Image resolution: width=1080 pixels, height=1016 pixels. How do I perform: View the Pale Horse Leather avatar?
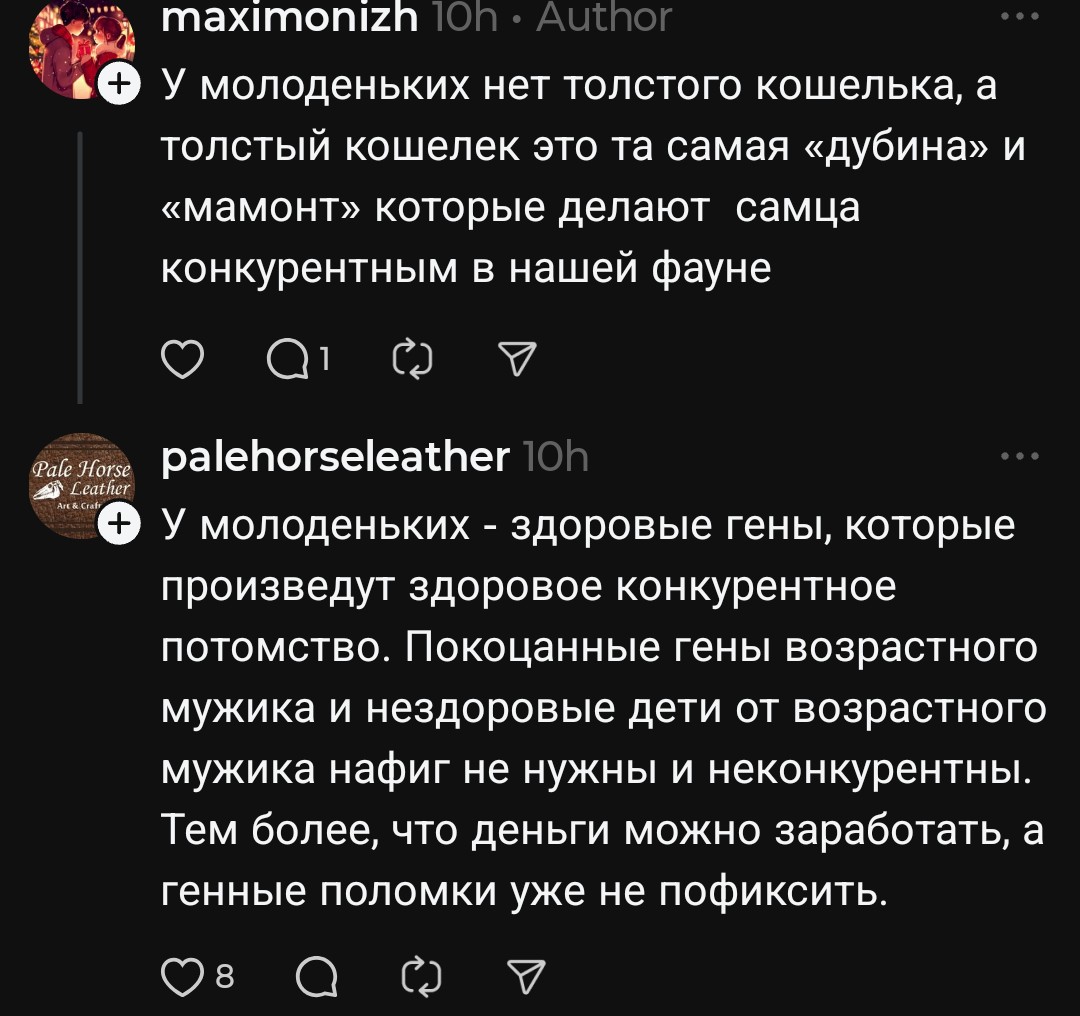tap(80, 484)
